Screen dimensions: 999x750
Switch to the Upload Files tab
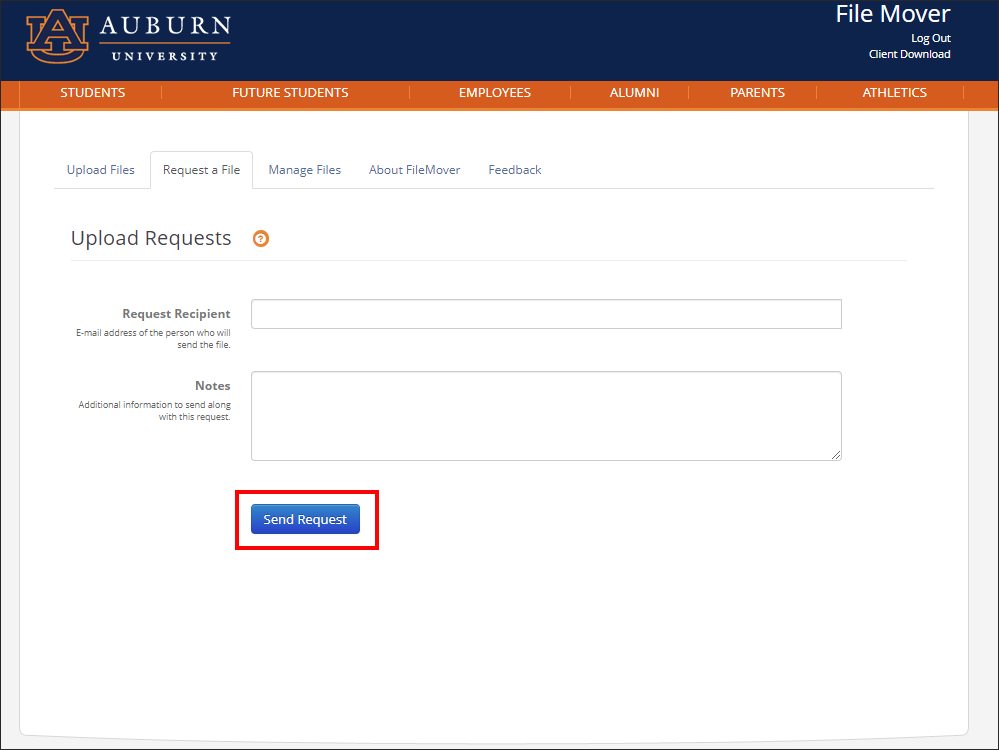coord(101,169)
